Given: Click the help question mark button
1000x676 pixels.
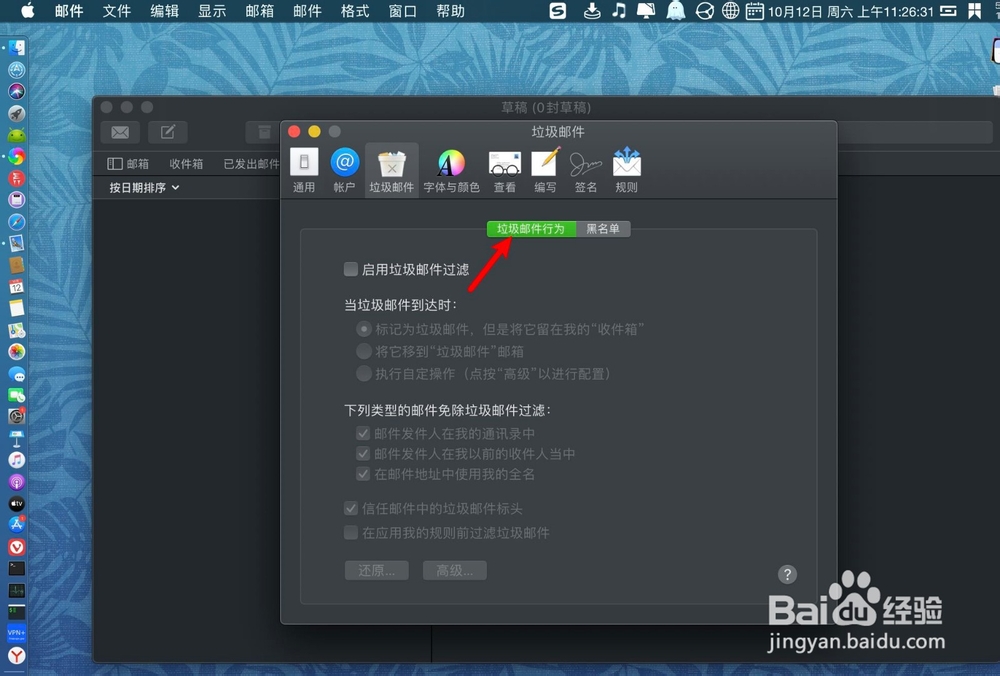Looking at the screenshot, I should click(x=787, y=574).
